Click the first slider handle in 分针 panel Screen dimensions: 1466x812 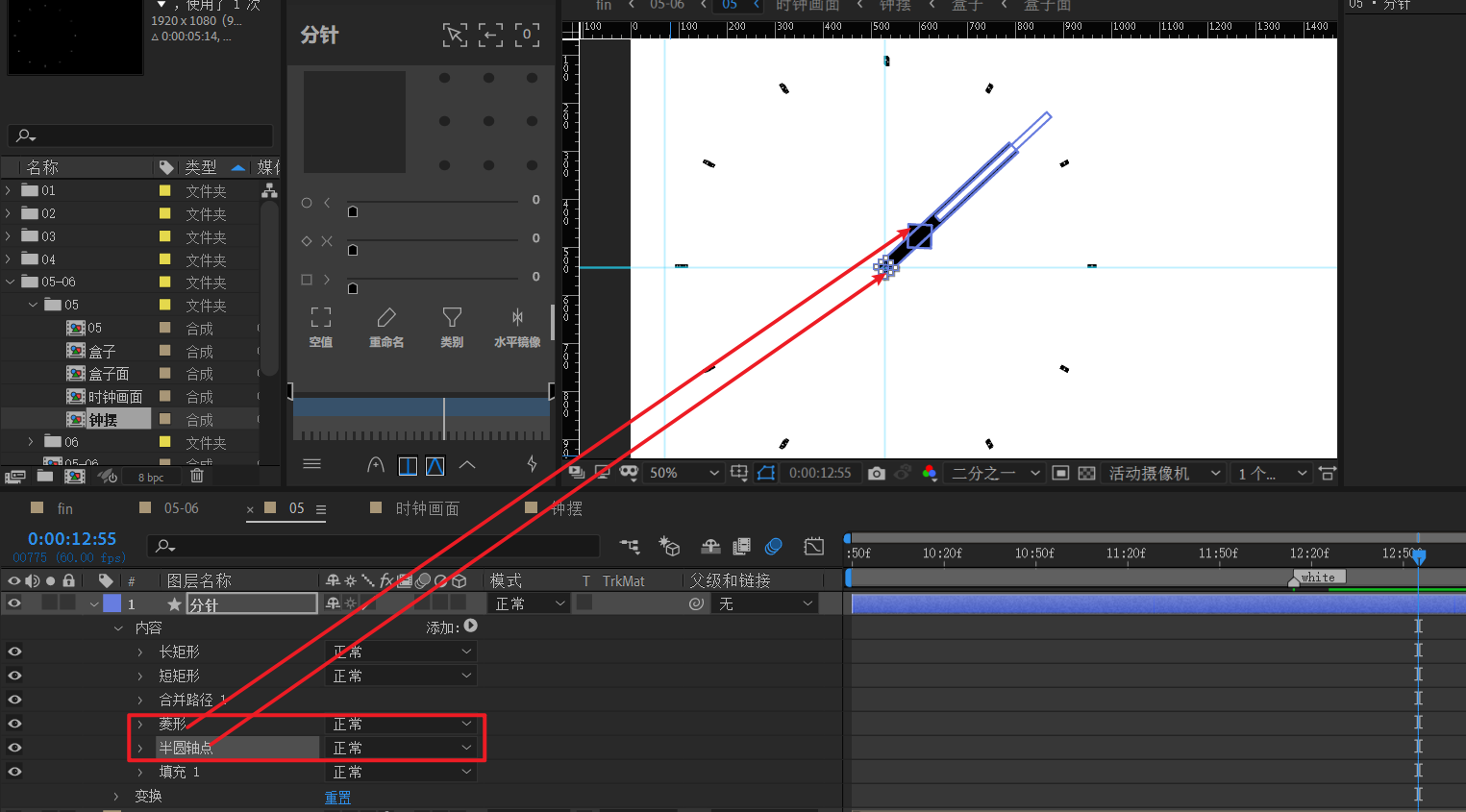[x=353, y=211]
